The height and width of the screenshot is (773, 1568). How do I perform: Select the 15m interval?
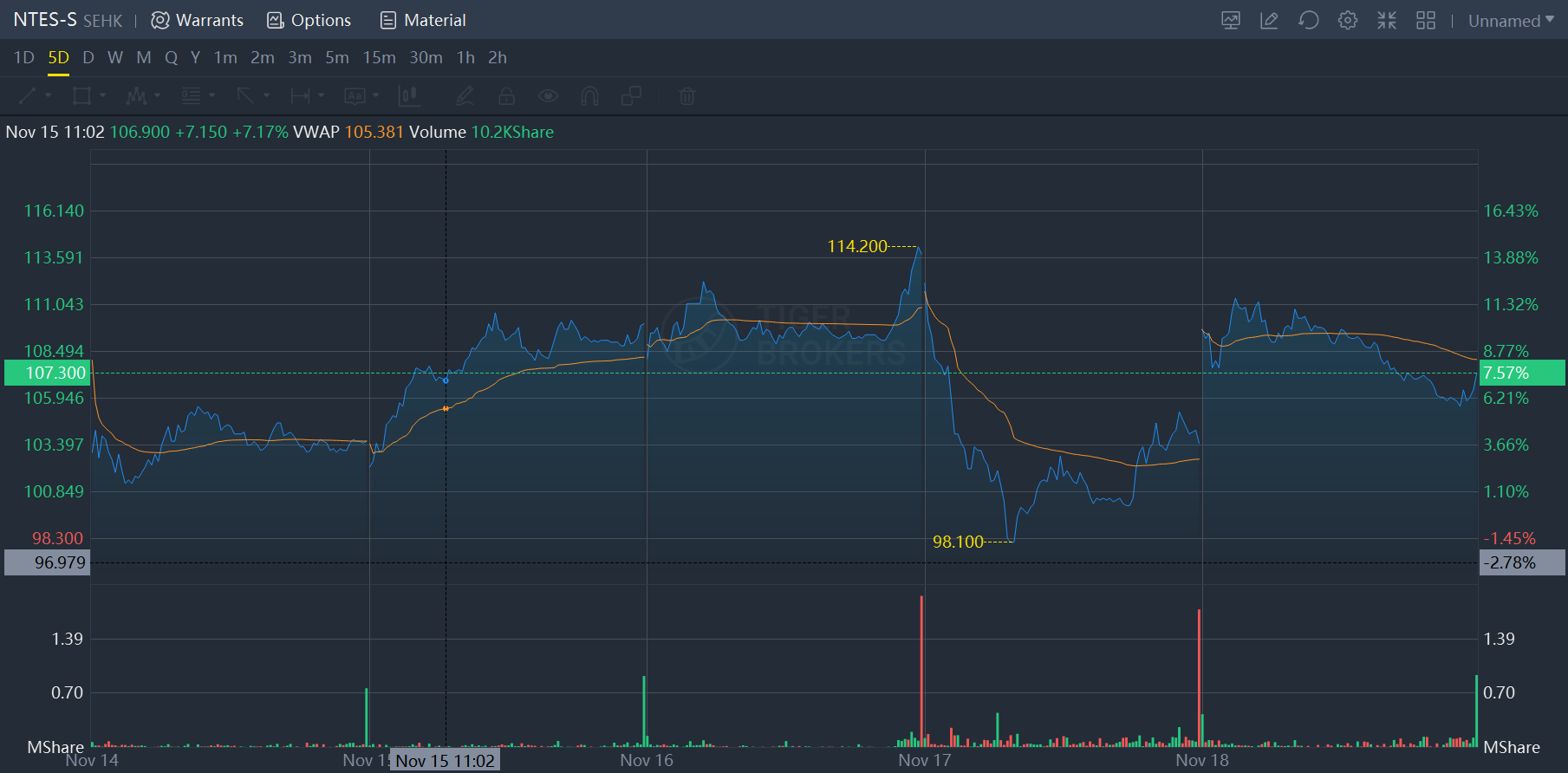coord(379,57)
